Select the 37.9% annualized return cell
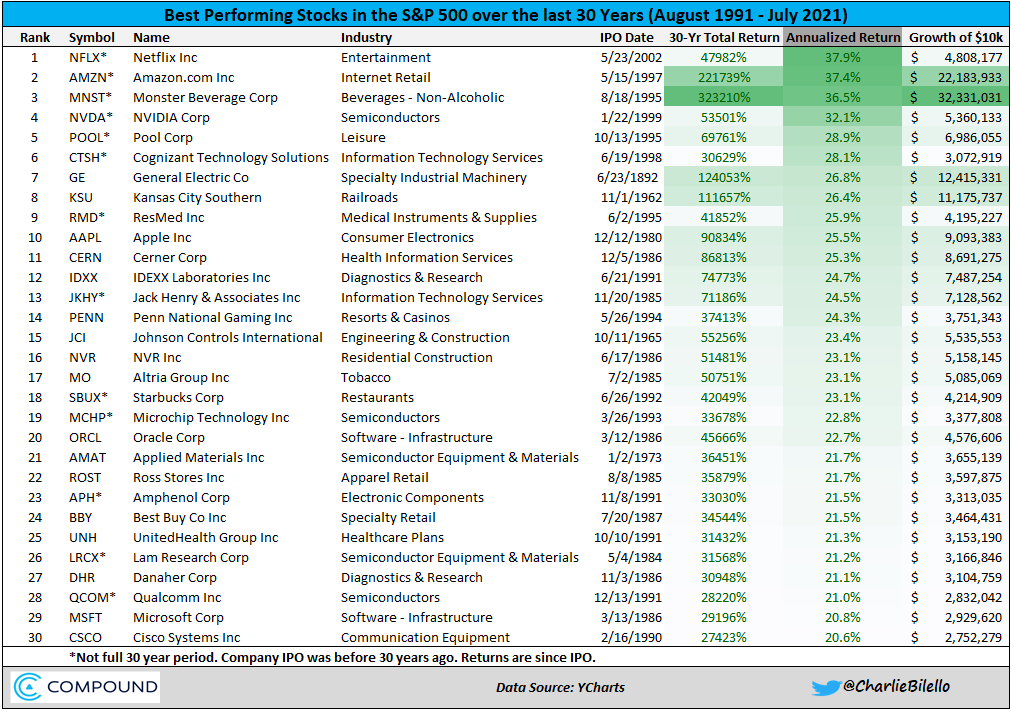The image size is (1011, 712). click(843, 57)
